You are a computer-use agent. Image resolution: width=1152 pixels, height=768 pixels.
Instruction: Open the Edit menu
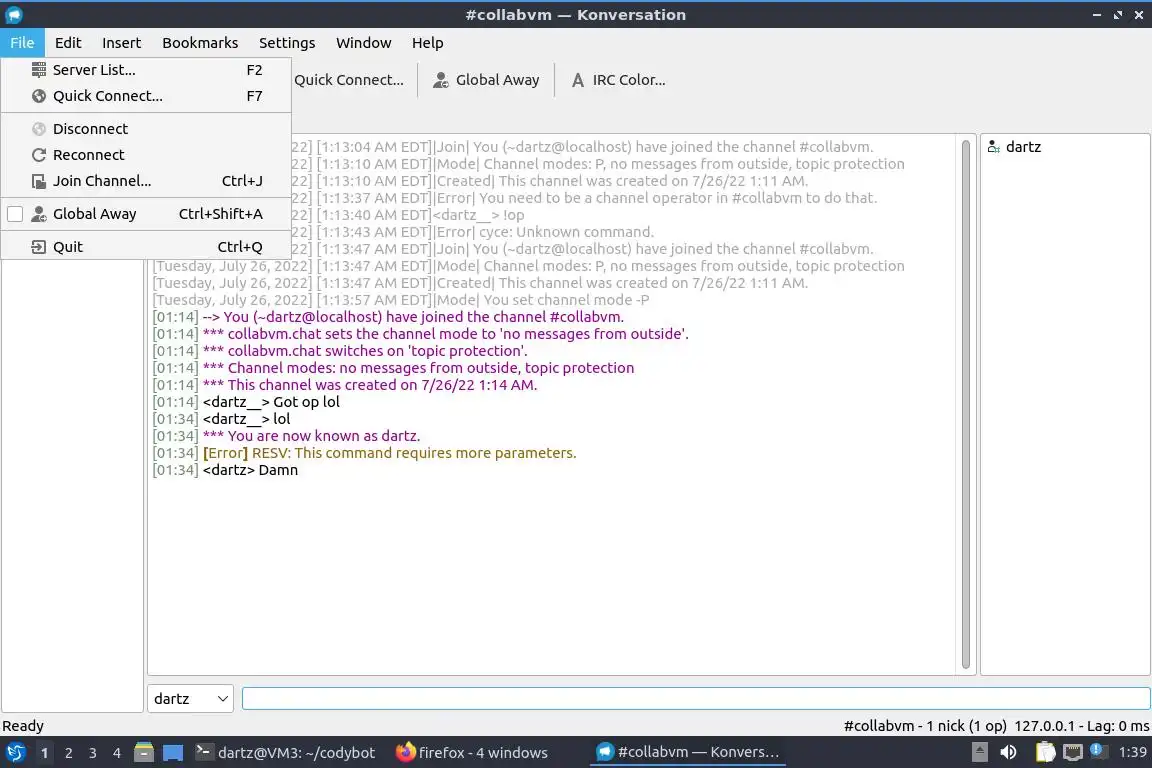(68, 43)
